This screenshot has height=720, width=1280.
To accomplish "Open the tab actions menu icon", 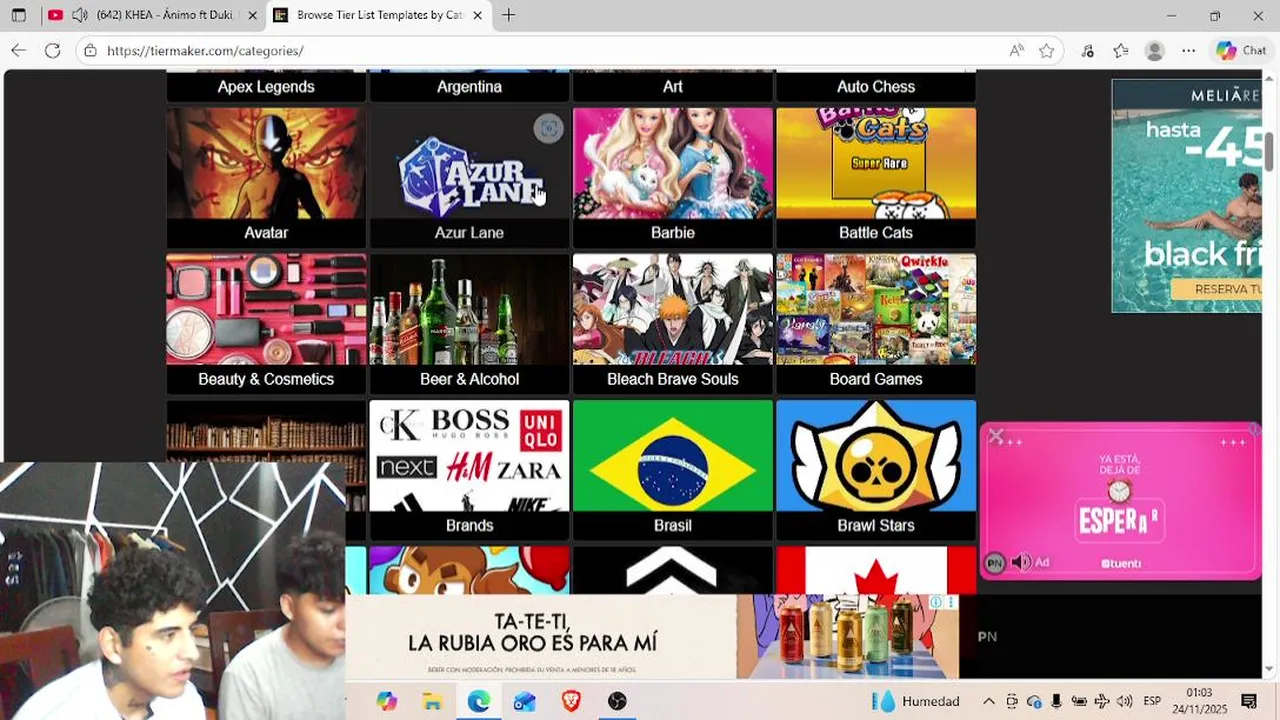I will [18, 15].
